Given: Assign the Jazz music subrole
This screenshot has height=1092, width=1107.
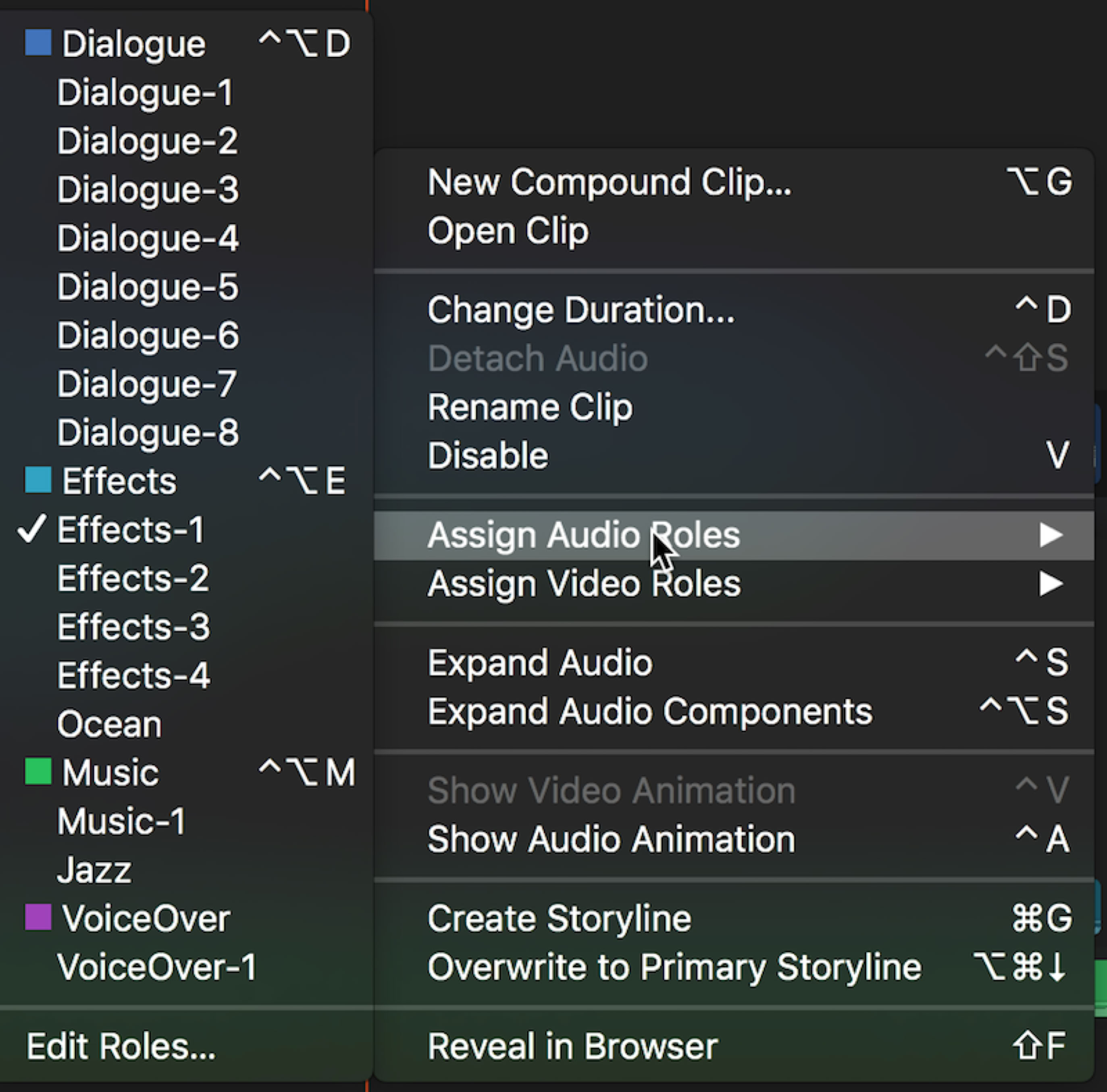Looking at the screenshot, I should point(95,869).
